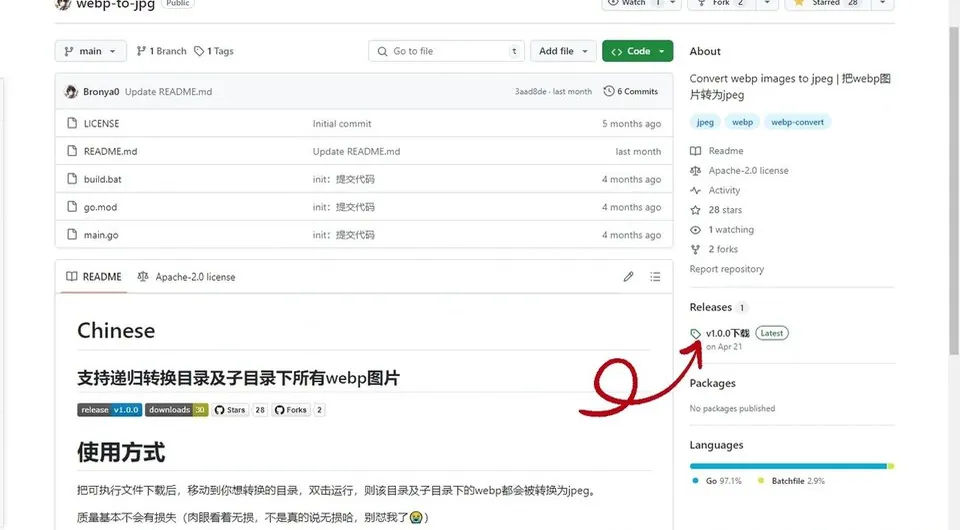The image size is (960, 530).
Task: Click the stars count 28 badge
Action: [260, 410]
